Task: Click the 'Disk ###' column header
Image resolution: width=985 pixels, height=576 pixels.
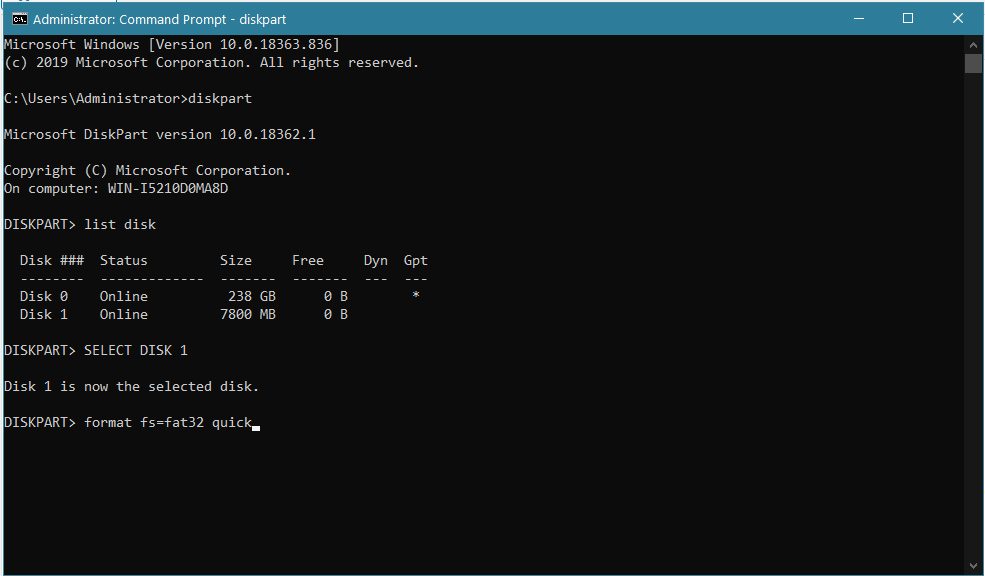Action: (x=52, y=261)
